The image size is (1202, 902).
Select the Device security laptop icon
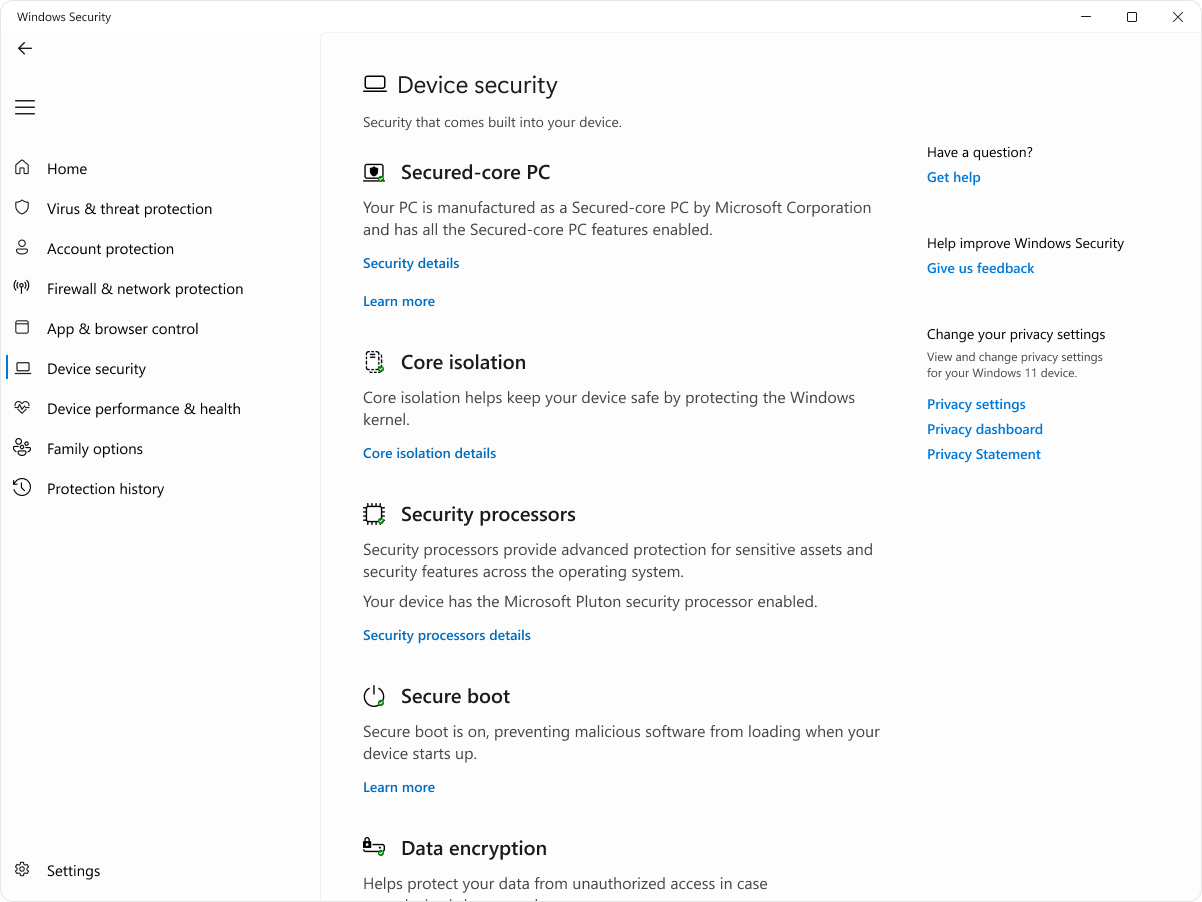[x=22, y=368]
